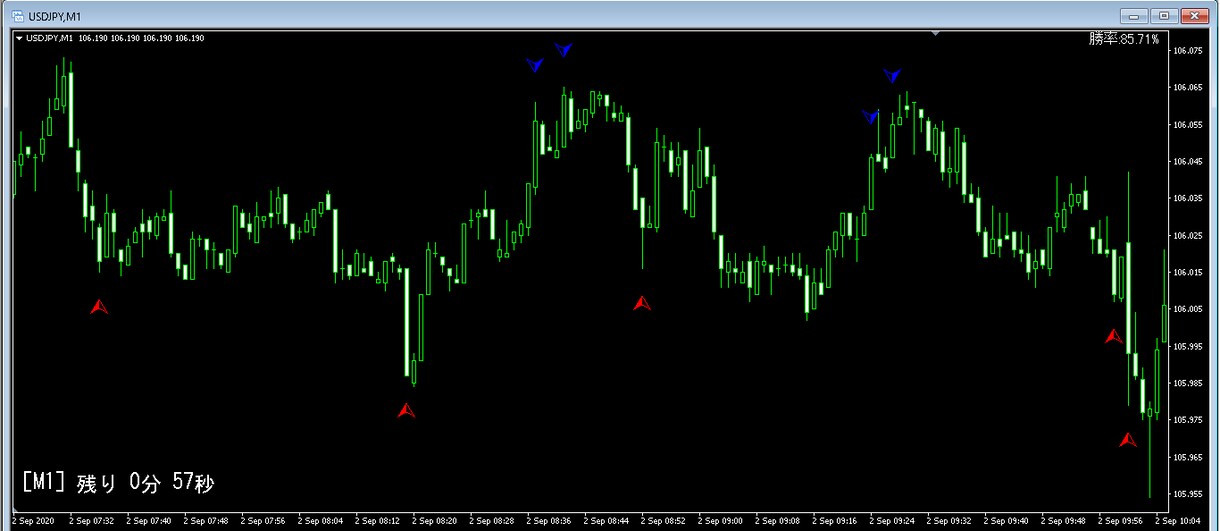This screenshot has height=531, width=1220.
Task: Click the 2 Sep 07:32 time axis label
Action: pyautogui.click(x=91, y=521)
